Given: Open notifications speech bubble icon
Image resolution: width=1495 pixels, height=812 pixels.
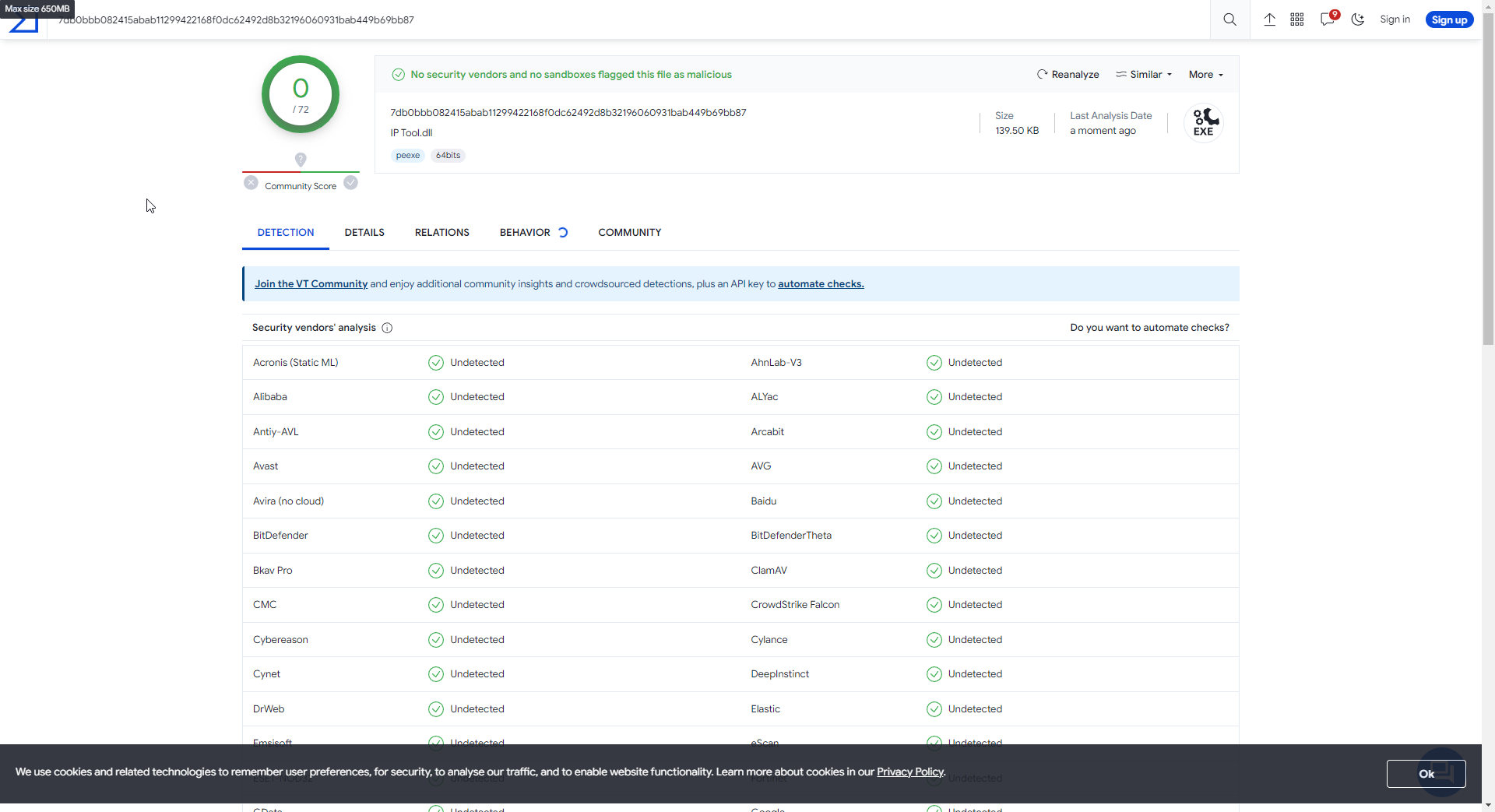Looking at the screenshot, I should (1328, 19).
